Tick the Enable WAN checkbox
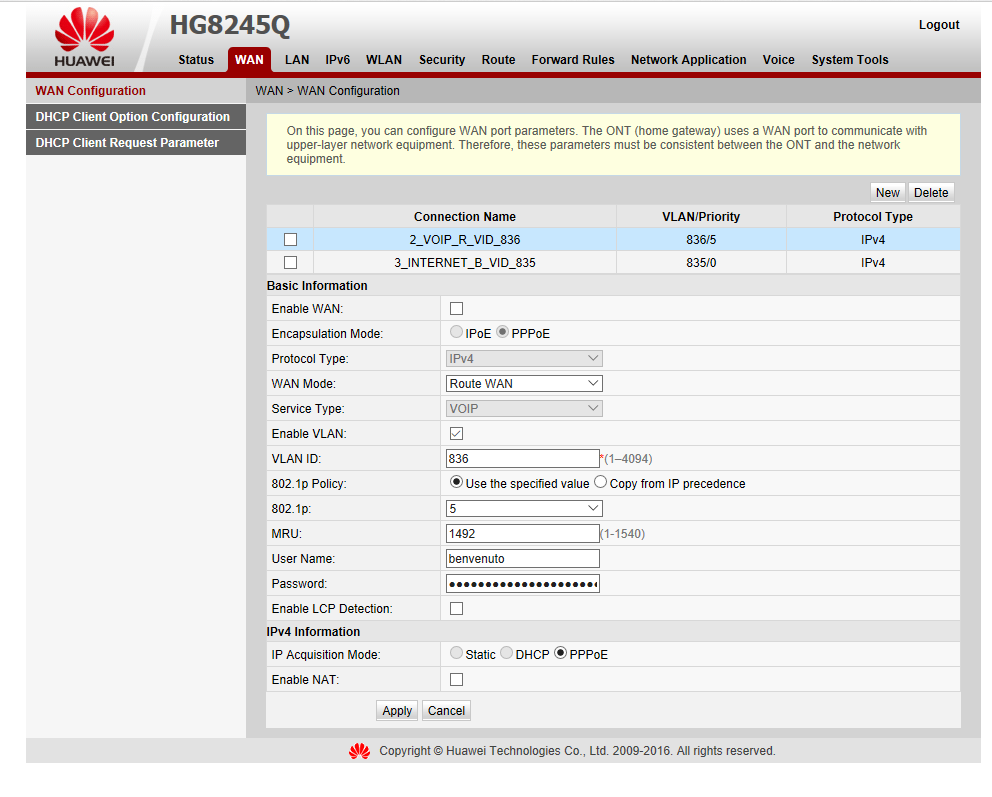992x797 pixels. (x=456, y=309)
